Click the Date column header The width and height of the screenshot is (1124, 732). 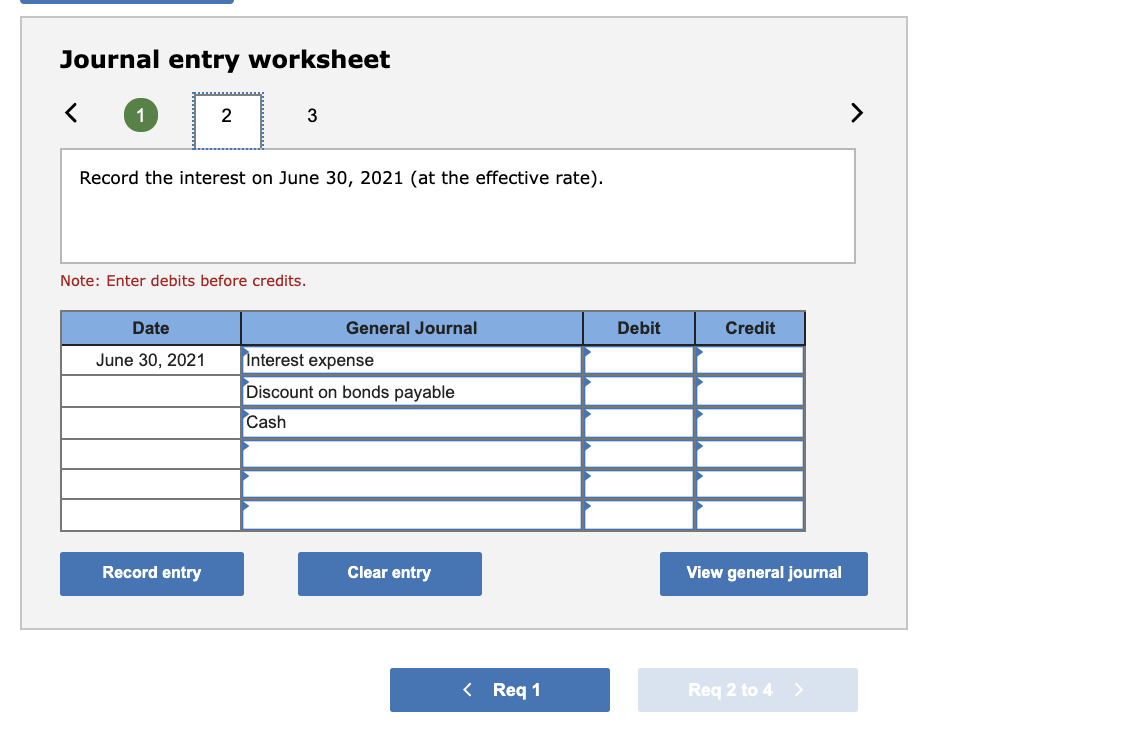pyautogui.click(x=151, y=328)
